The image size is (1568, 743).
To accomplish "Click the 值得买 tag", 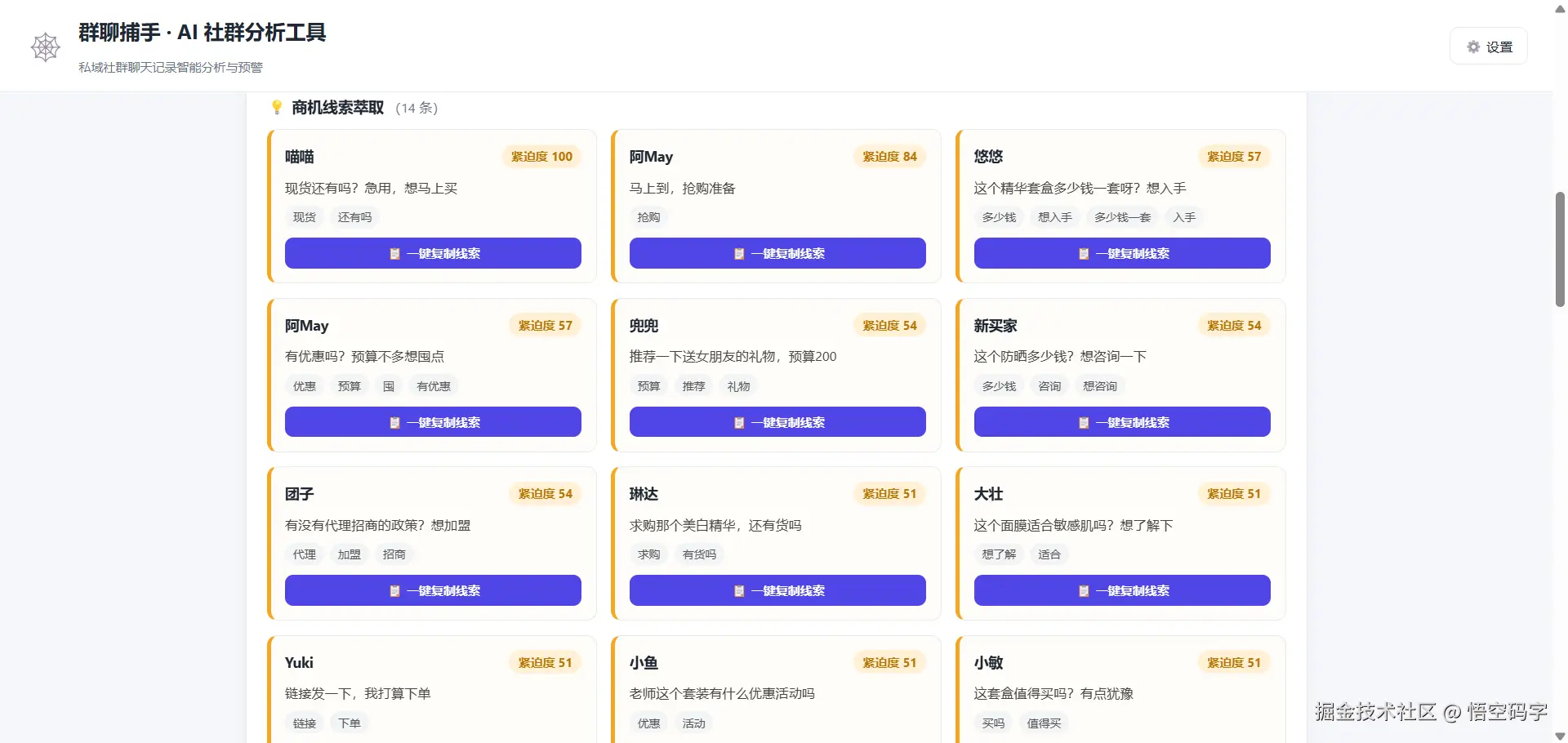I will (1044, 723).
